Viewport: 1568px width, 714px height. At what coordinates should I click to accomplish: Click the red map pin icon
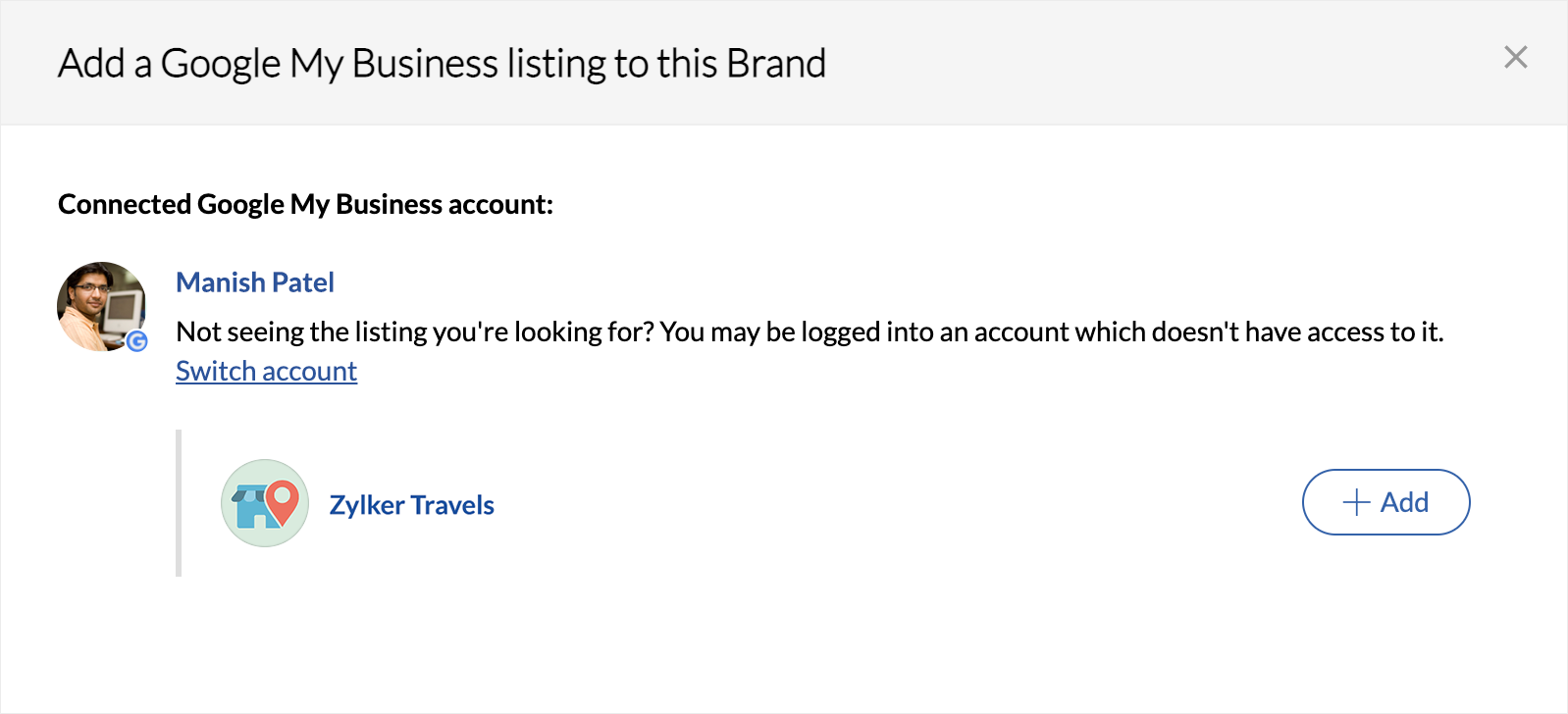pos(283,500)
